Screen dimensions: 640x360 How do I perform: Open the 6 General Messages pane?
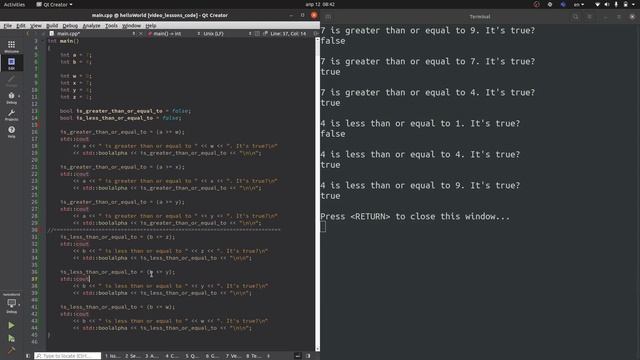point(212,356)
